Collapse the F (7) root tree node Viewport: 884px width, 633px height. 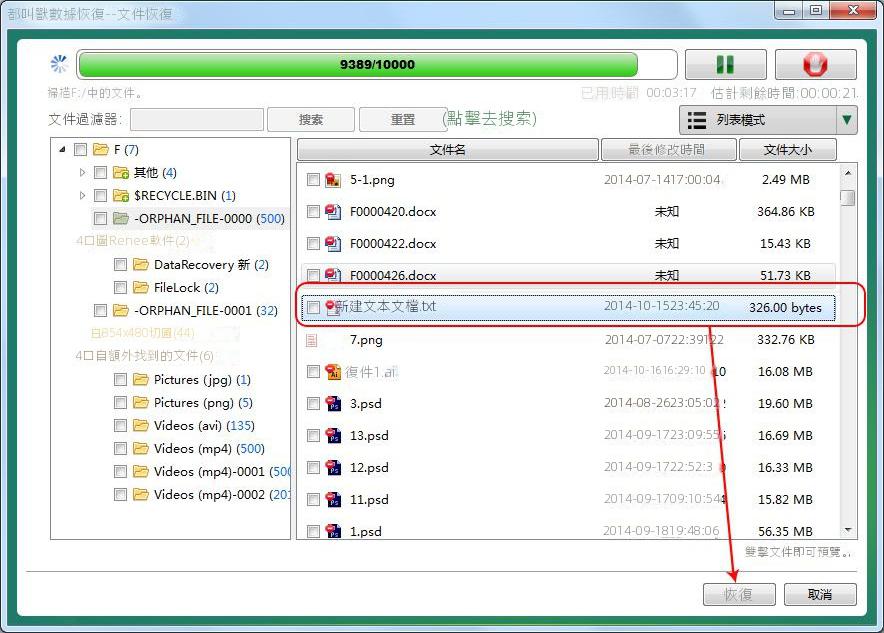tap(62, 149)
